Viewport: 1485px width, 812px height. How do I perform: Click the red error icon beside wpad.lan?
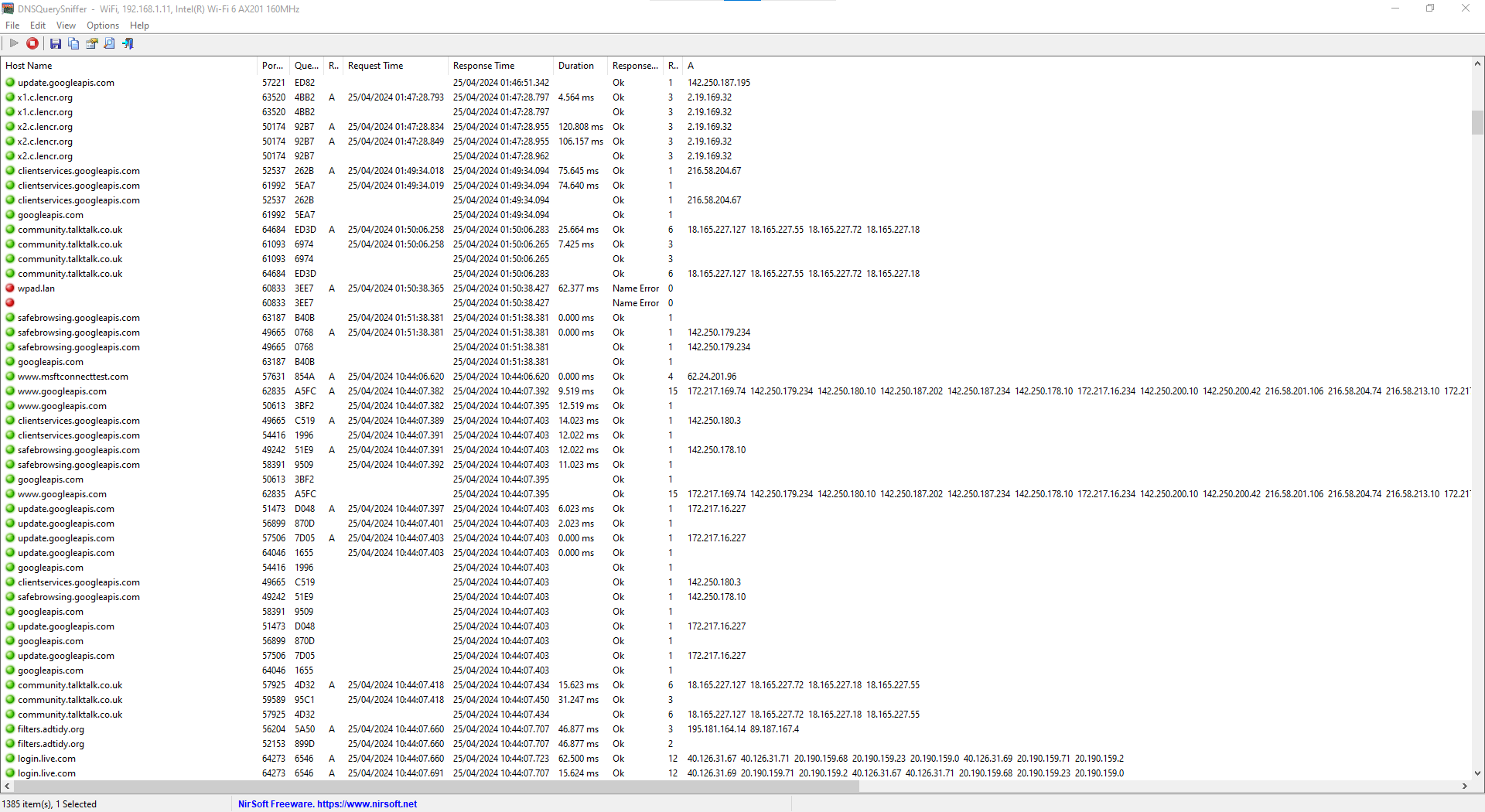point(9,288)
